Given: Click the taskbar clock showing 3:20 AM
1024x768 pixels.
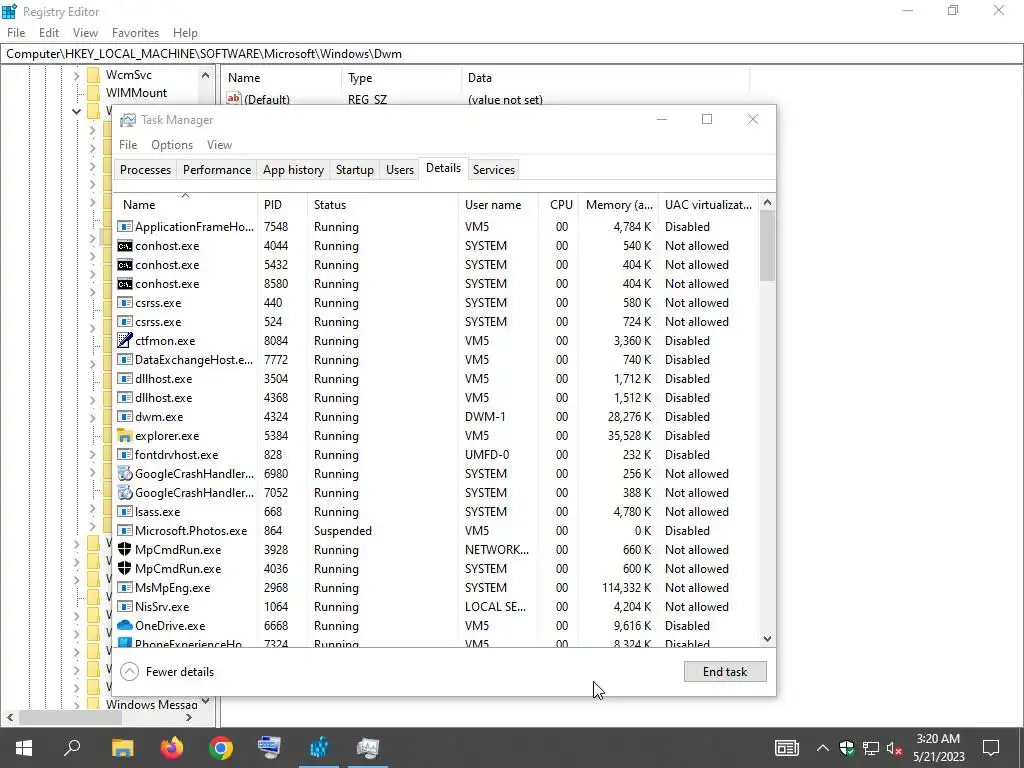Looking at the screenshot, I should pos(938,748).
